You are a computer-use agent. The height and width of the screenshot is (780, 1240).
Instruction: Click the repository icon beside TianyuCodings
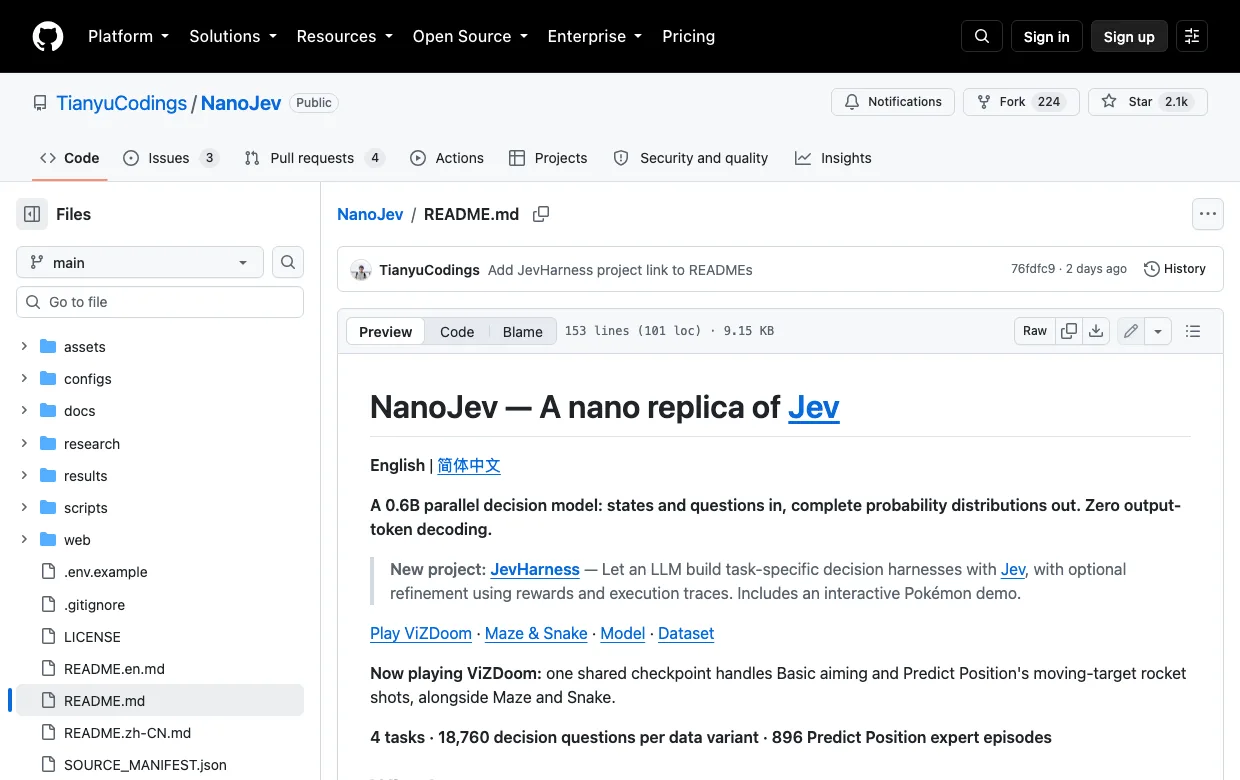coord(40,103)
